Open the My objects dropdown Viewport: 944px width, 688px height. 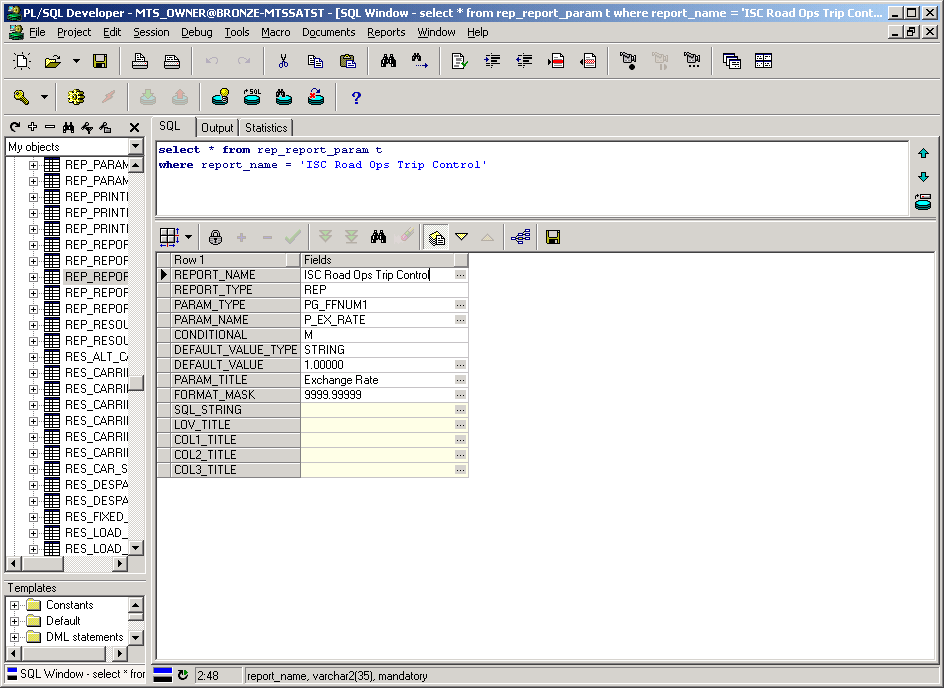pos(135,146)
